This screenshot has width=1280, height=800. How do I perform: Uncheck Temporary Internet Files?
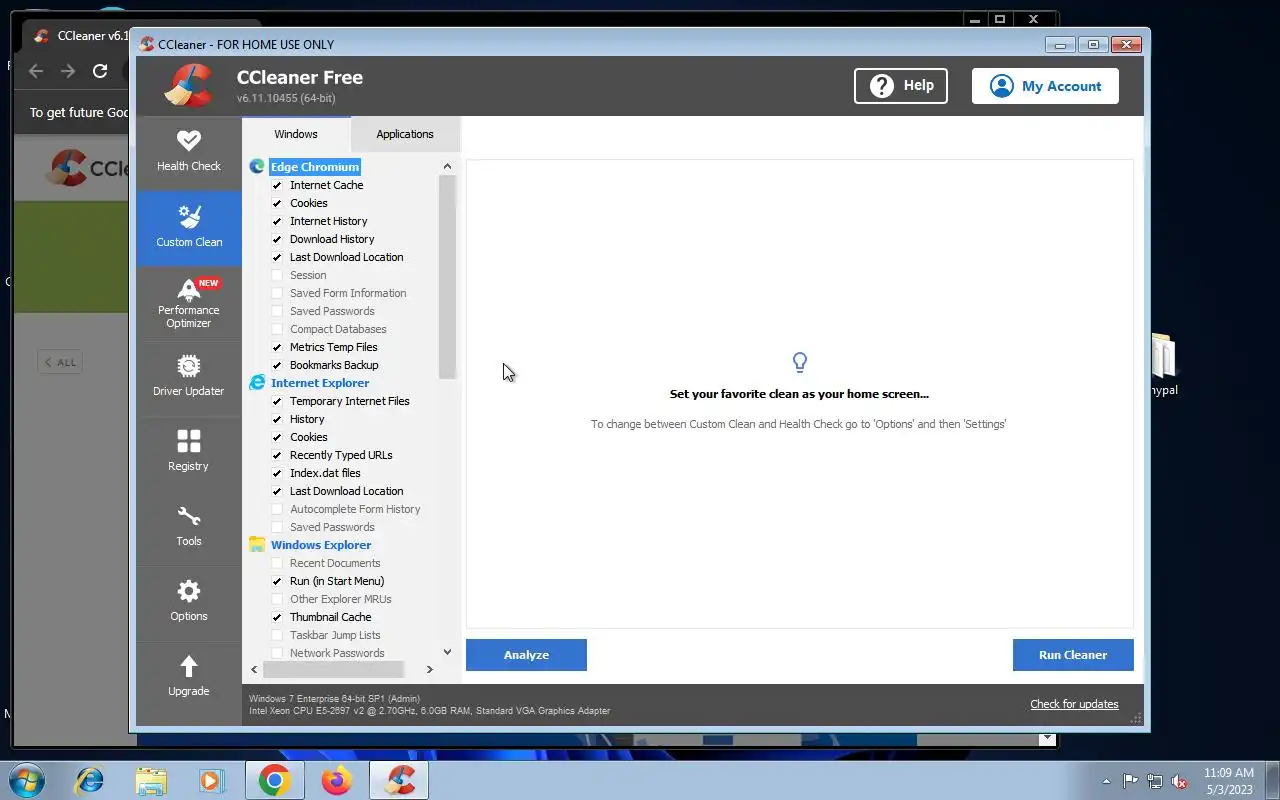277,401
